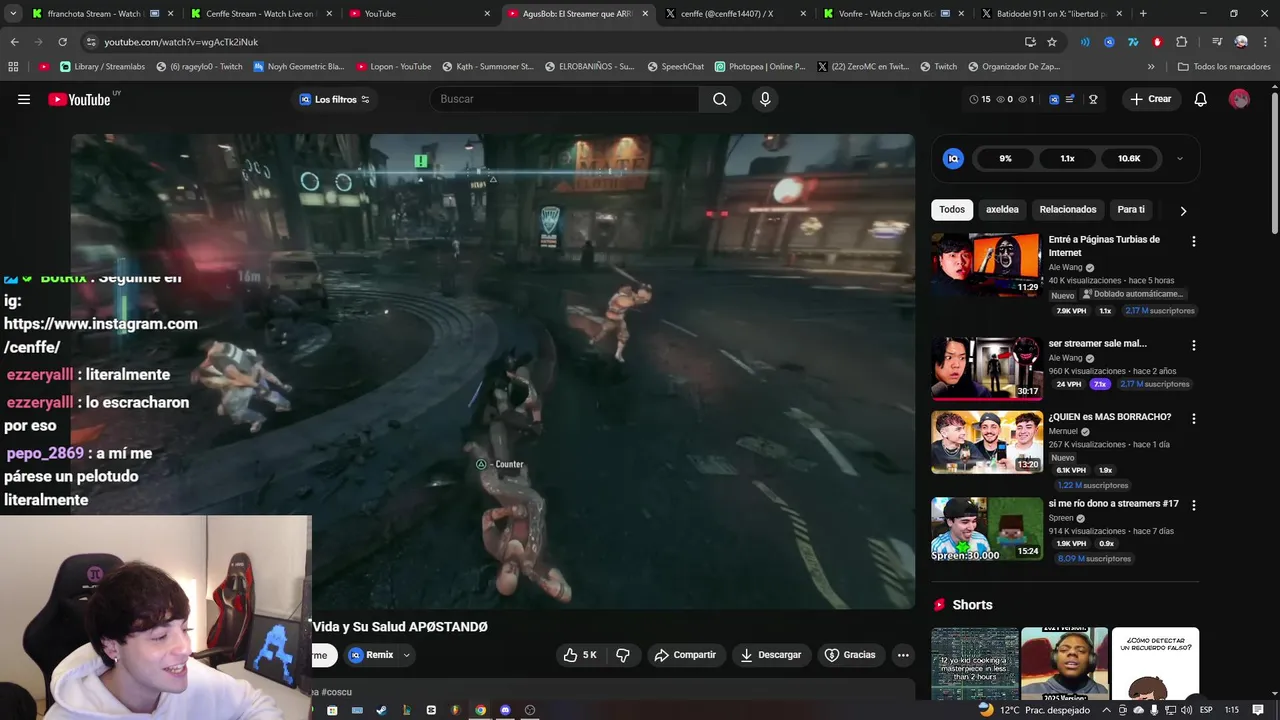
Task: Click the 'Remix' button
Action: (x=371, y=655)
